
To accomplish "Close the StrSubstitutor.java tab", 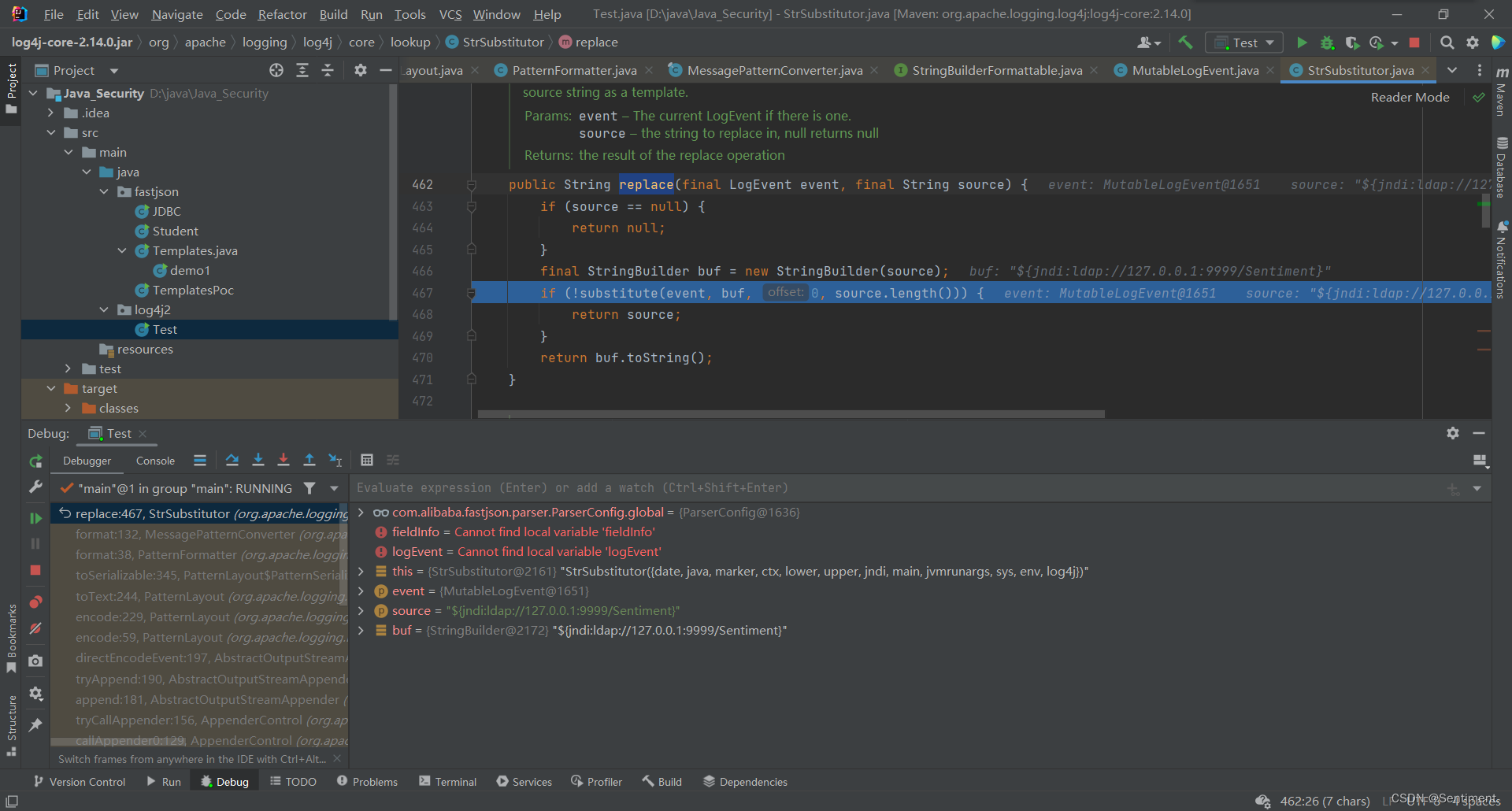I will [x=1425, y=70].
